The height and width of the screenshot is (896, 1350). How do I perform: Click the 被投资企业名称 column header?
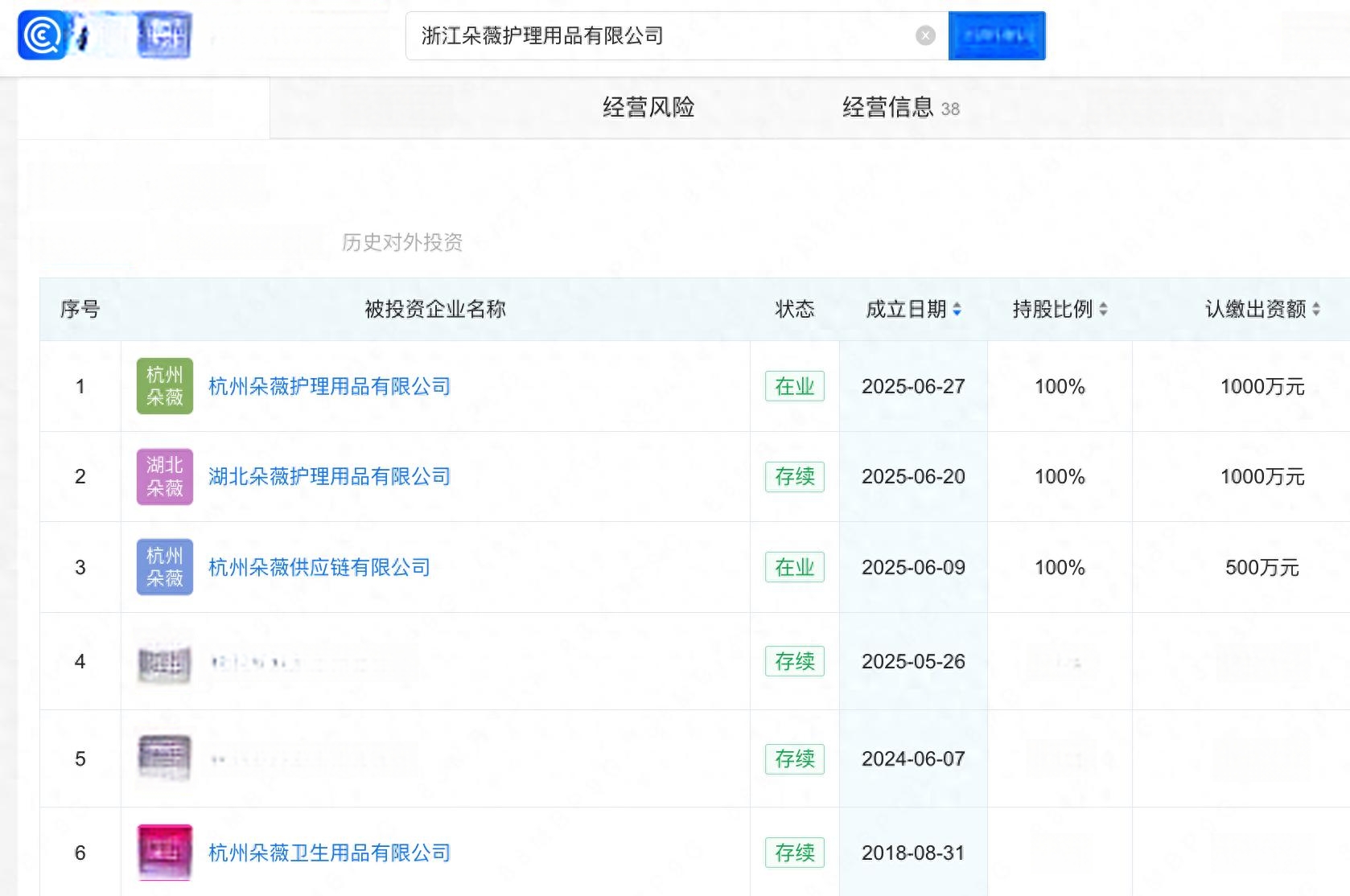(x=435, y=309)
